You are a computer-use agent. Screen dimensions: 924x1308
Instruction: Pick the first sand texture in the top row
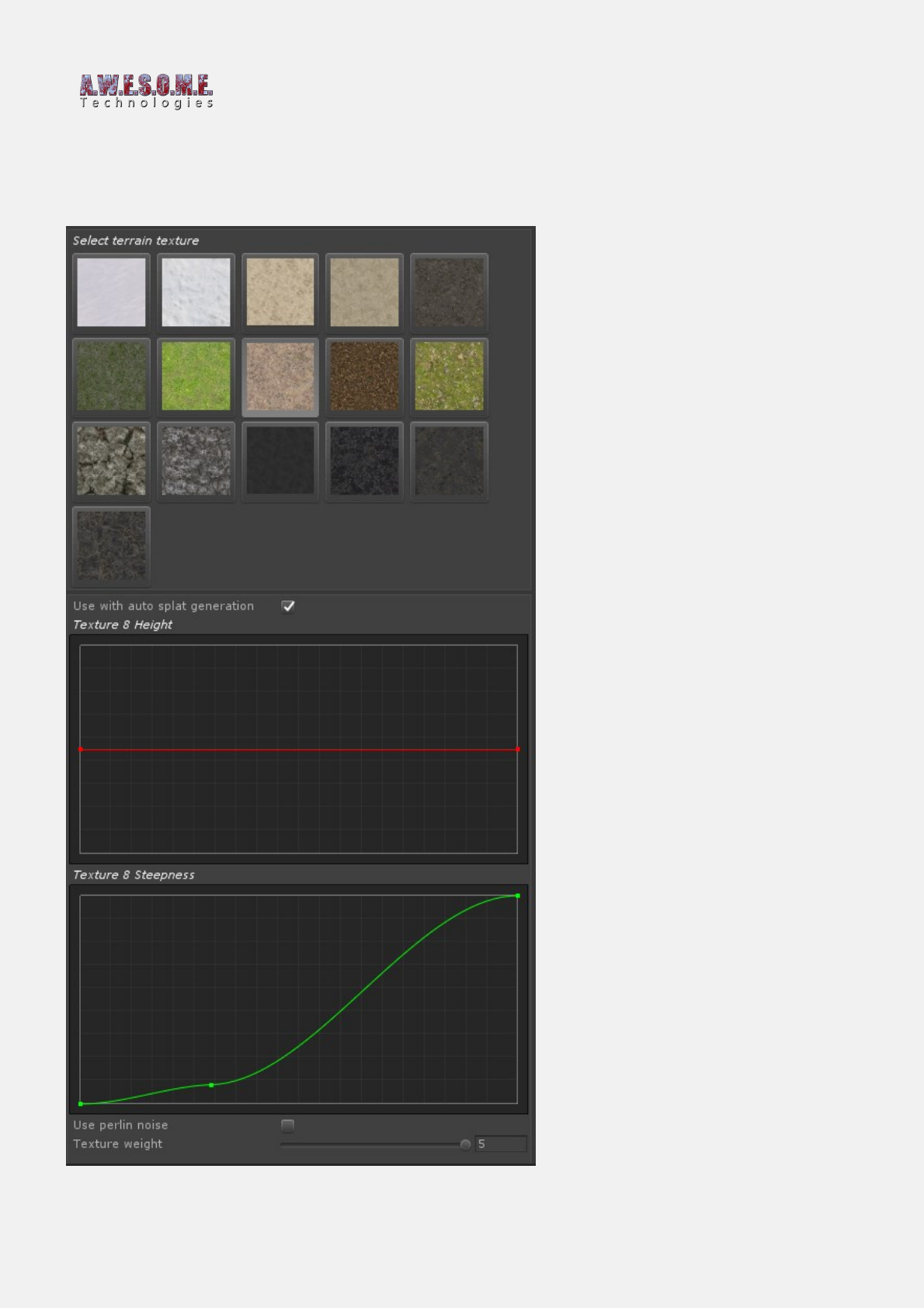[x=280, y=292]
